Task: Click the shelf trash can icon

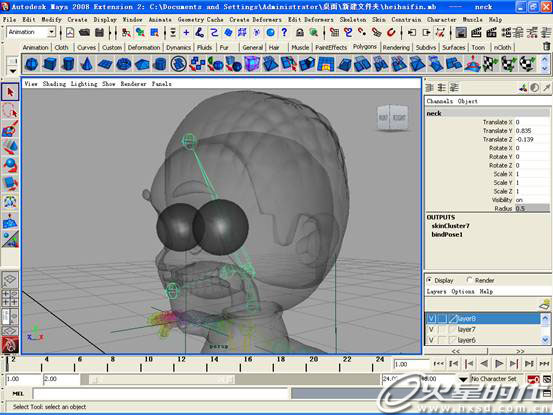Action: pos(546,46)
